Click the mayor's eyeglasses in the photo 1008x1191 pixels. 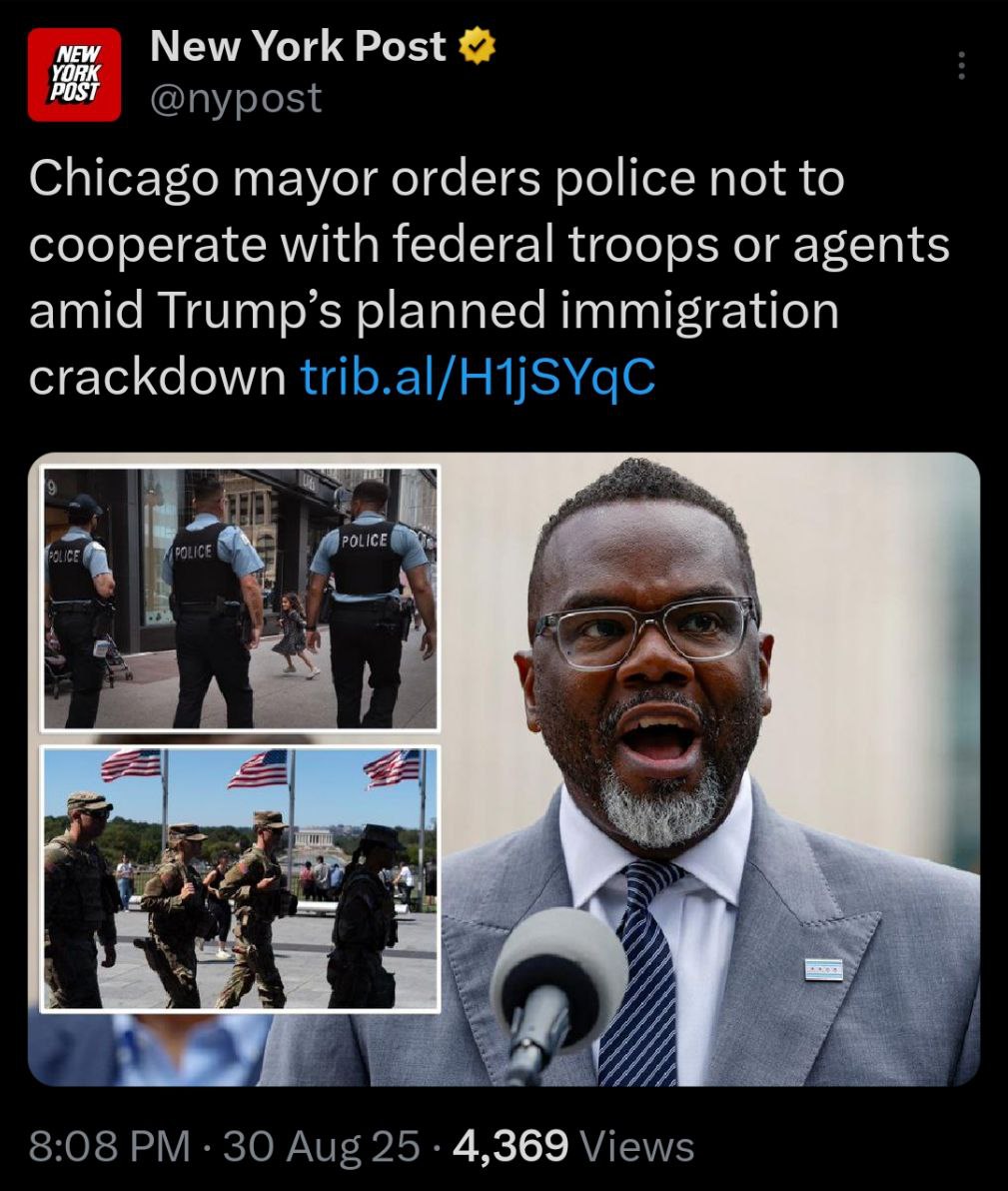click(645, 629)
